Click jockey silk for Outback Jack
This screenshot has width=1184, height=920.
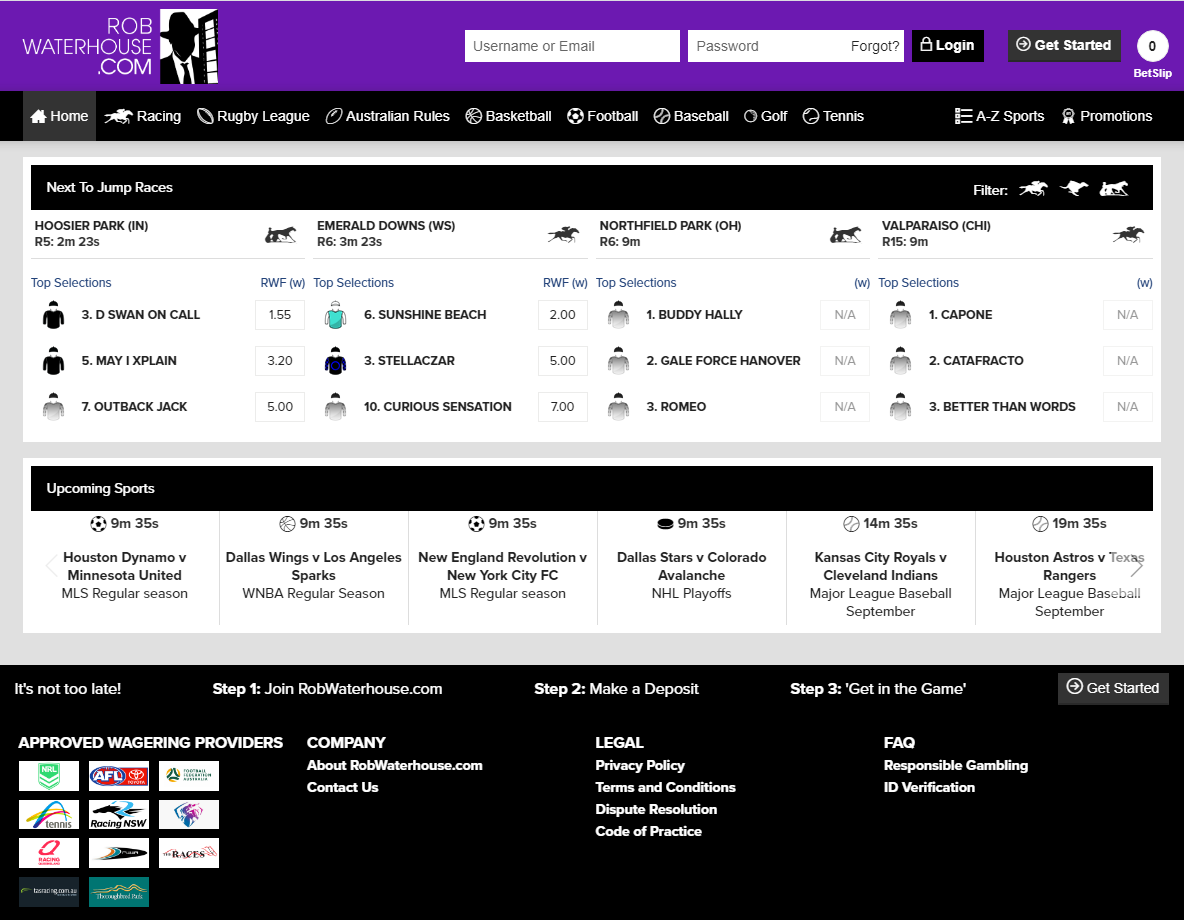pos(53,406)
